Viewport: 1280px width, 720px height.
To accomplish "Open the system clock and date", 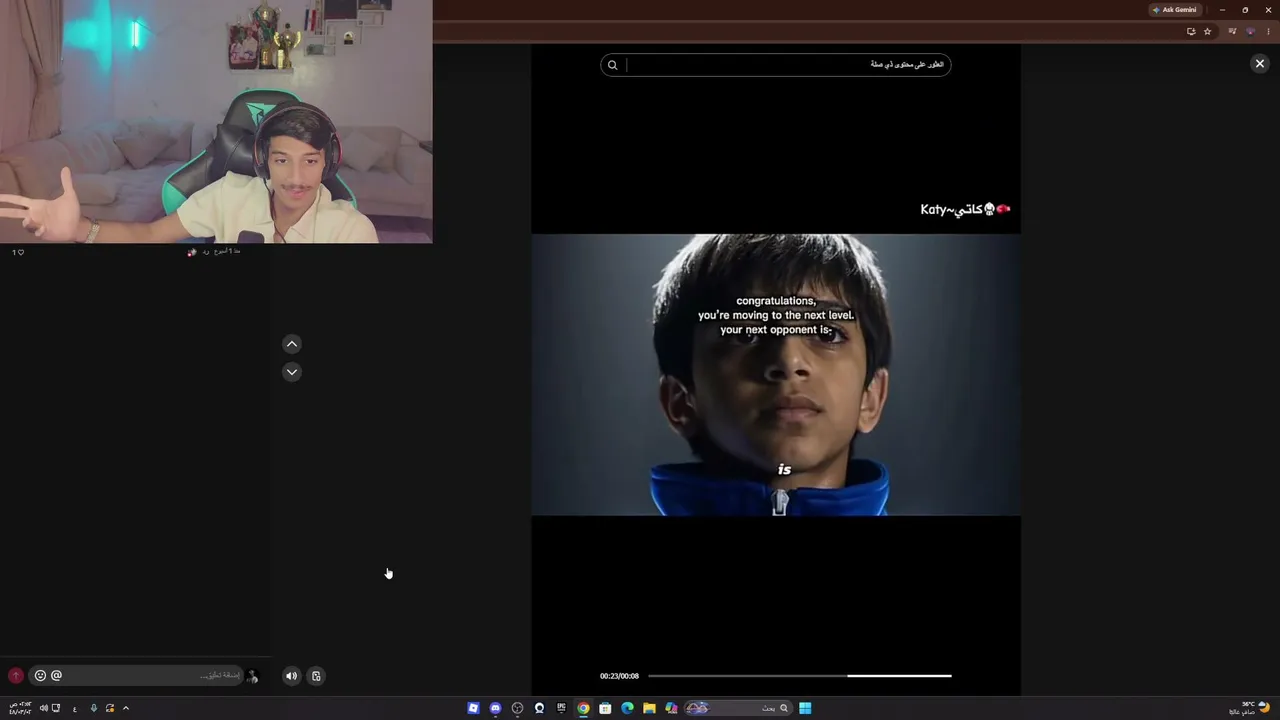I will pyautogui.click(x=20, y=708).
